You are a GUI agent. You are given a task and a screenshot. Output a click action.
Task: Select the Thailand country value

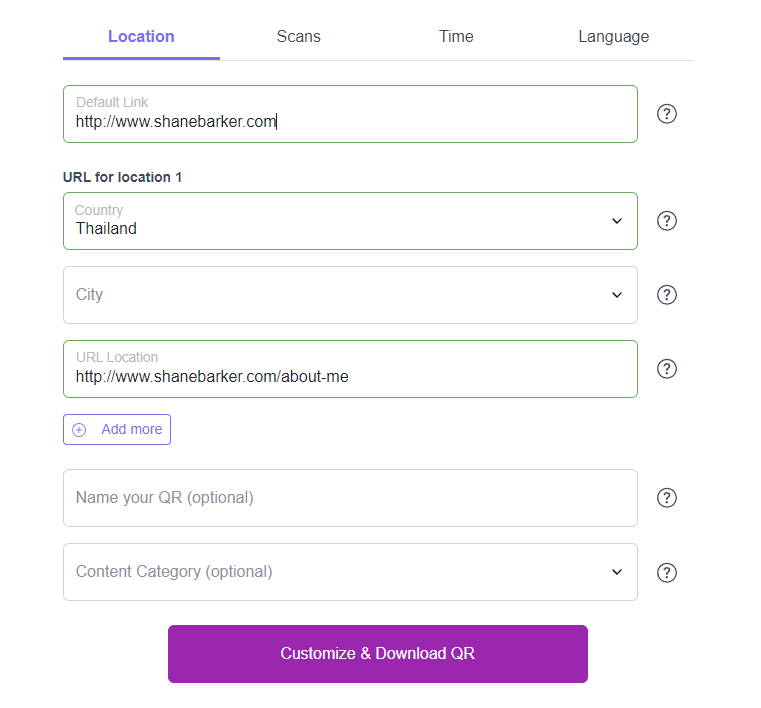pos(106,229)
